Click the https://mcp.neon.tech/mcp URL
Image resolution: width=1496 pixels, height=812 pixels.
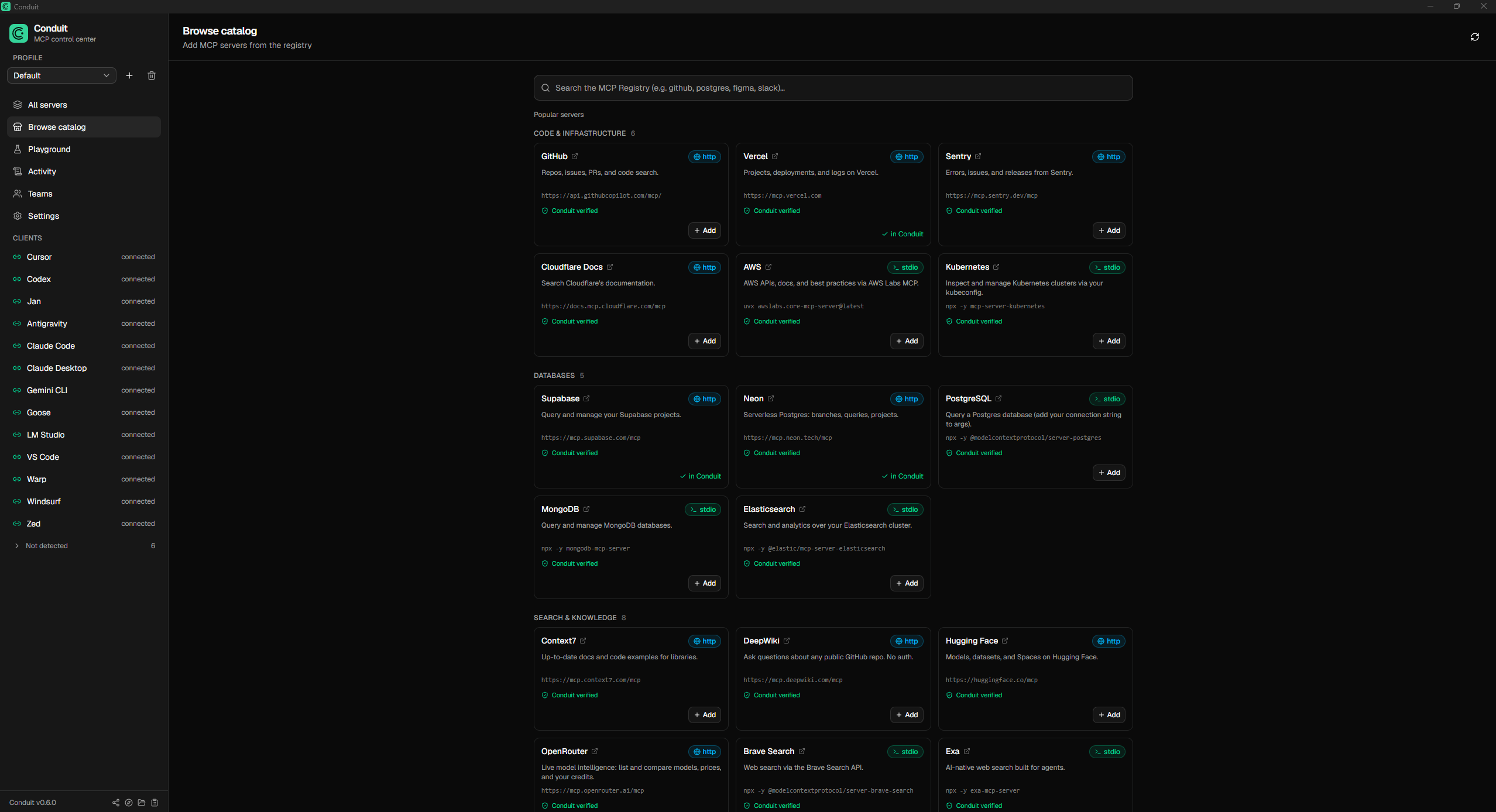coord(787,438)
